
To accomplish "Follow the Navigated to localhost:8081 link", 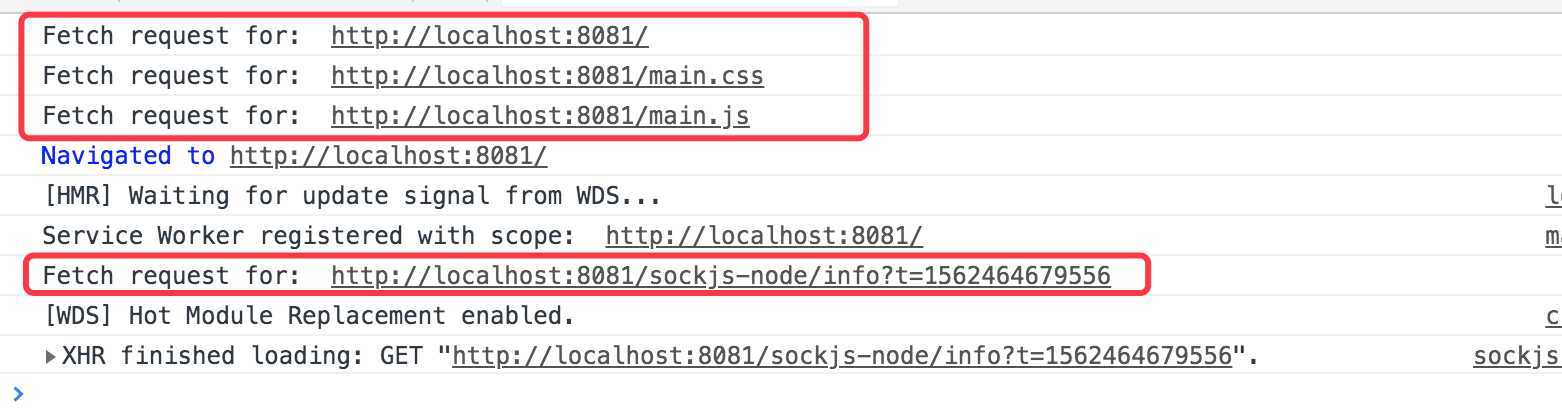I will coord(388,156).
